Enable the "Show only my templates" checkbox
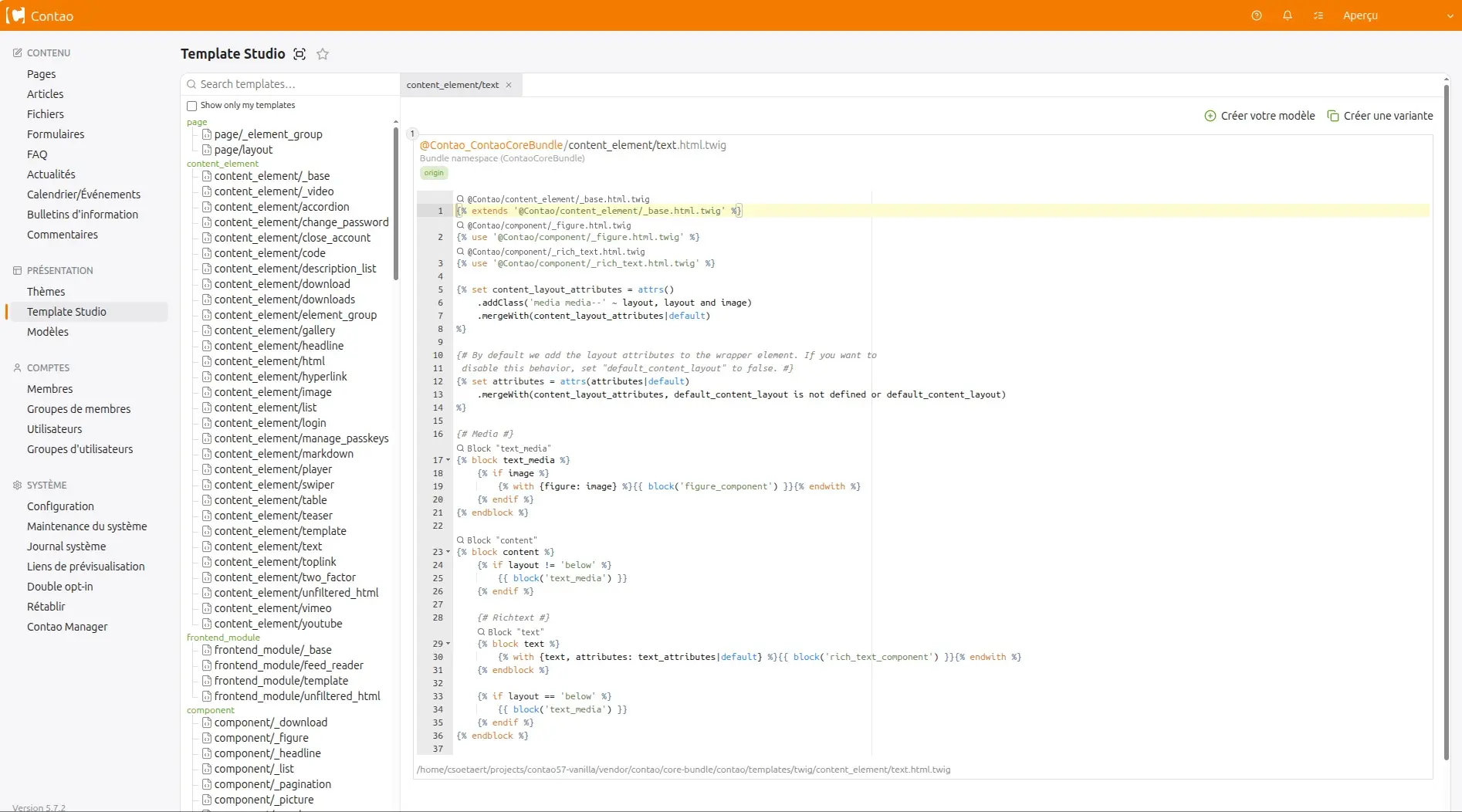 click(x=191, y=106)
